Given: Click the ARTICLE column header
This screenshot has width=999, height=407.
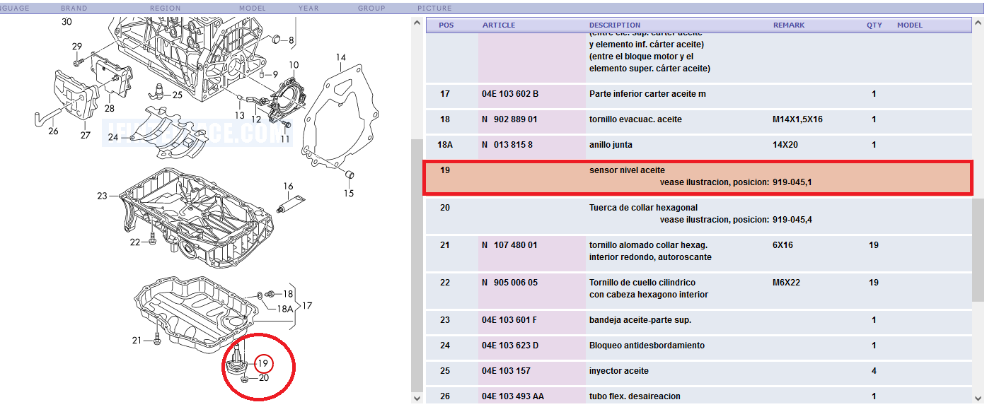Looking at the screenshot, I should click(498, 25).
